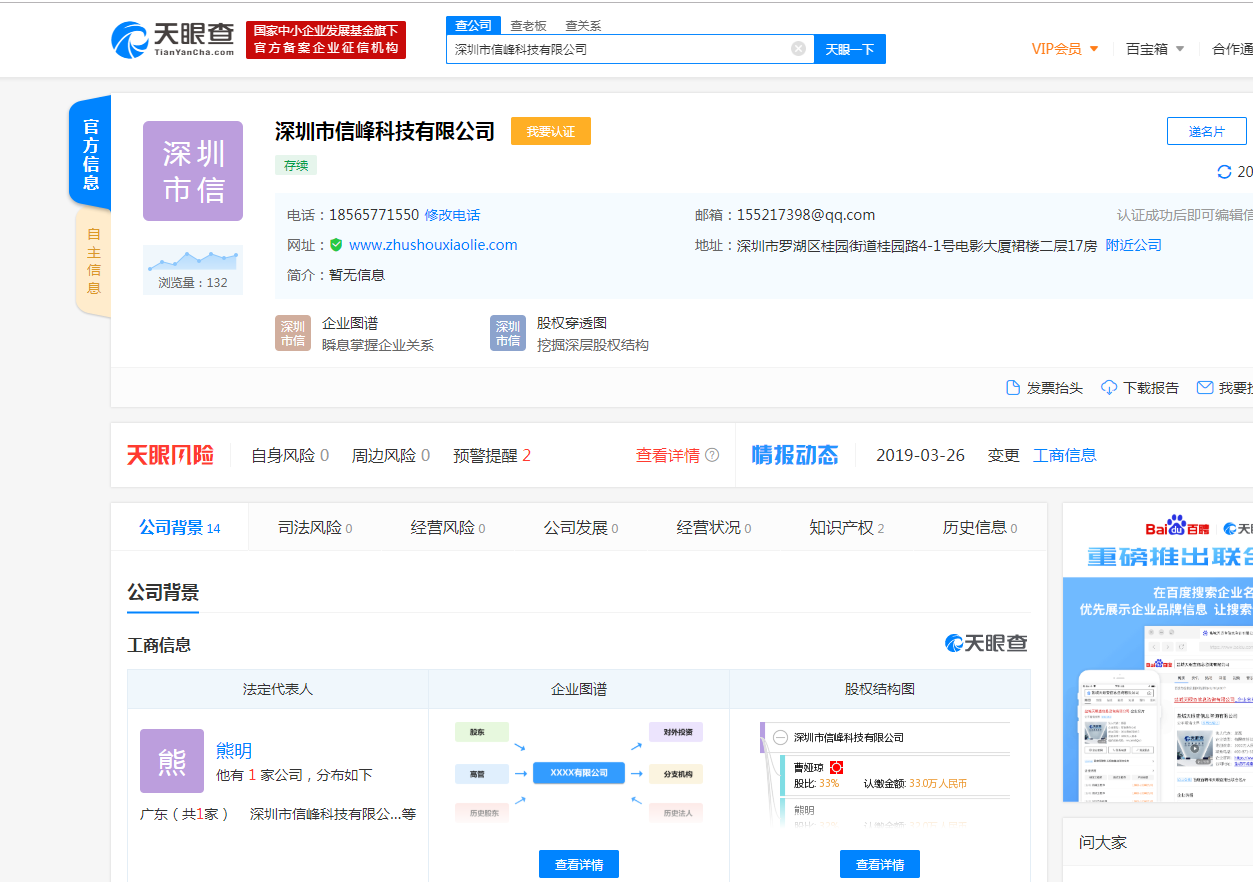Click the refresh icon near company header
The width and height of the screenshot is (1253, 882).
(x=1224, y=172)
